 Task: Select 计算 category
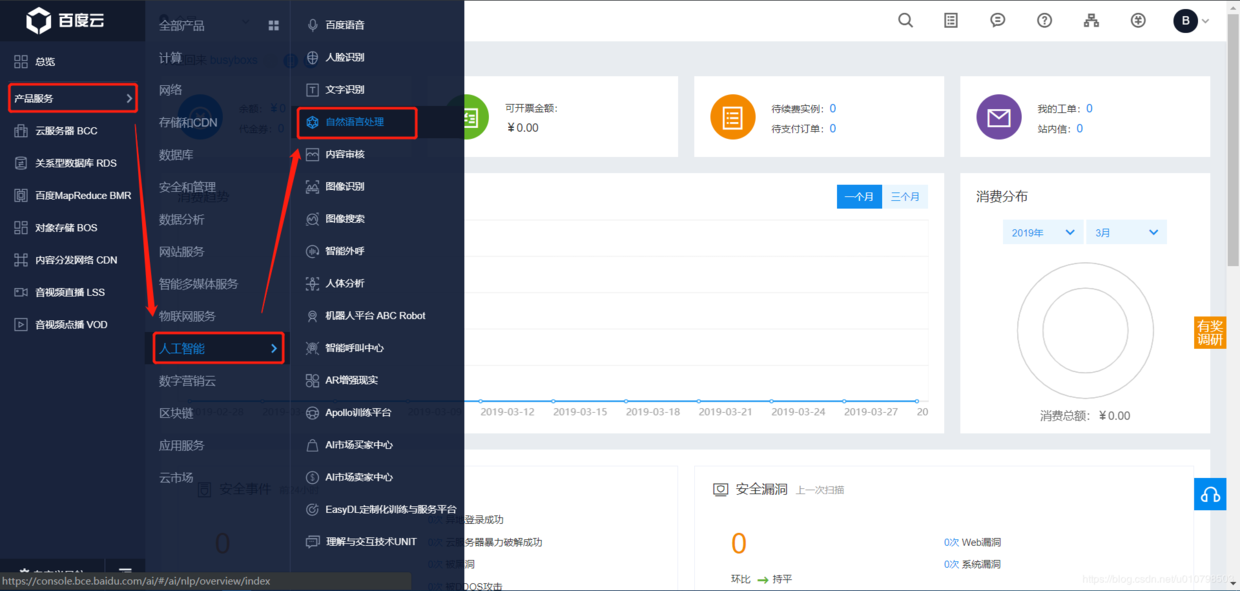170,58
